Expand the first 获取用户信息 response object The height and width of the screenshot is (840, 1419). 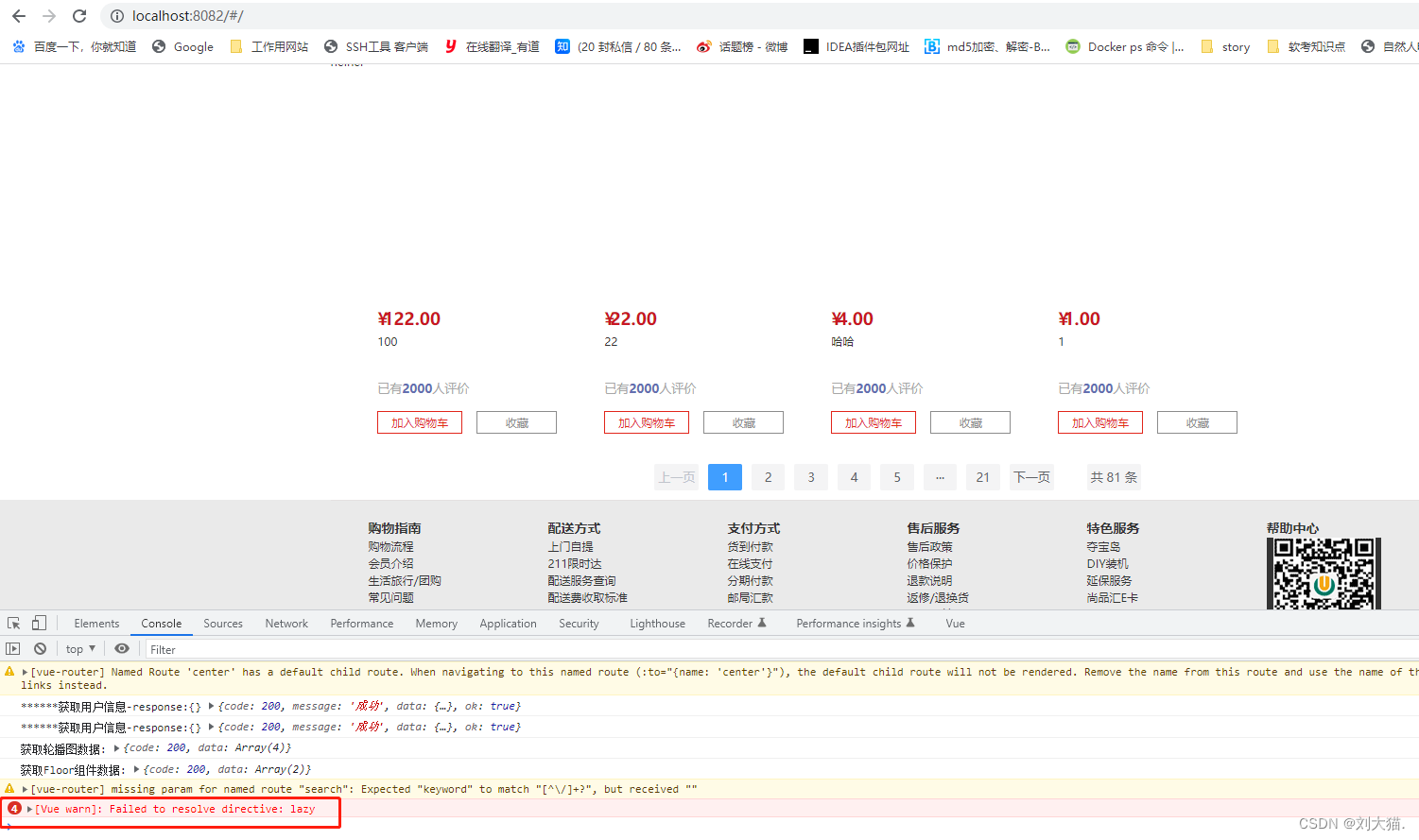[x=212, y=706]
